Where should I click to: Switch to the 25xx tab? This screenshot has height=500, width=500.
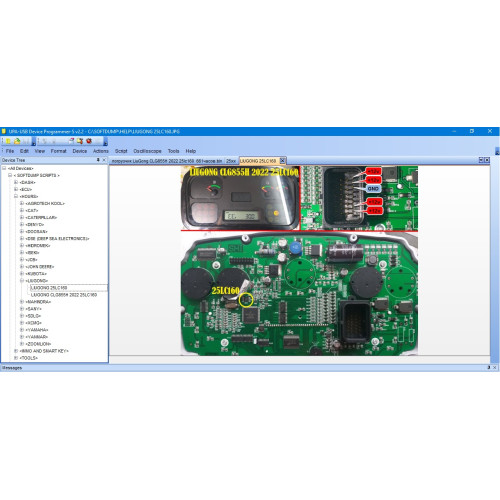(x=231, y=161)
